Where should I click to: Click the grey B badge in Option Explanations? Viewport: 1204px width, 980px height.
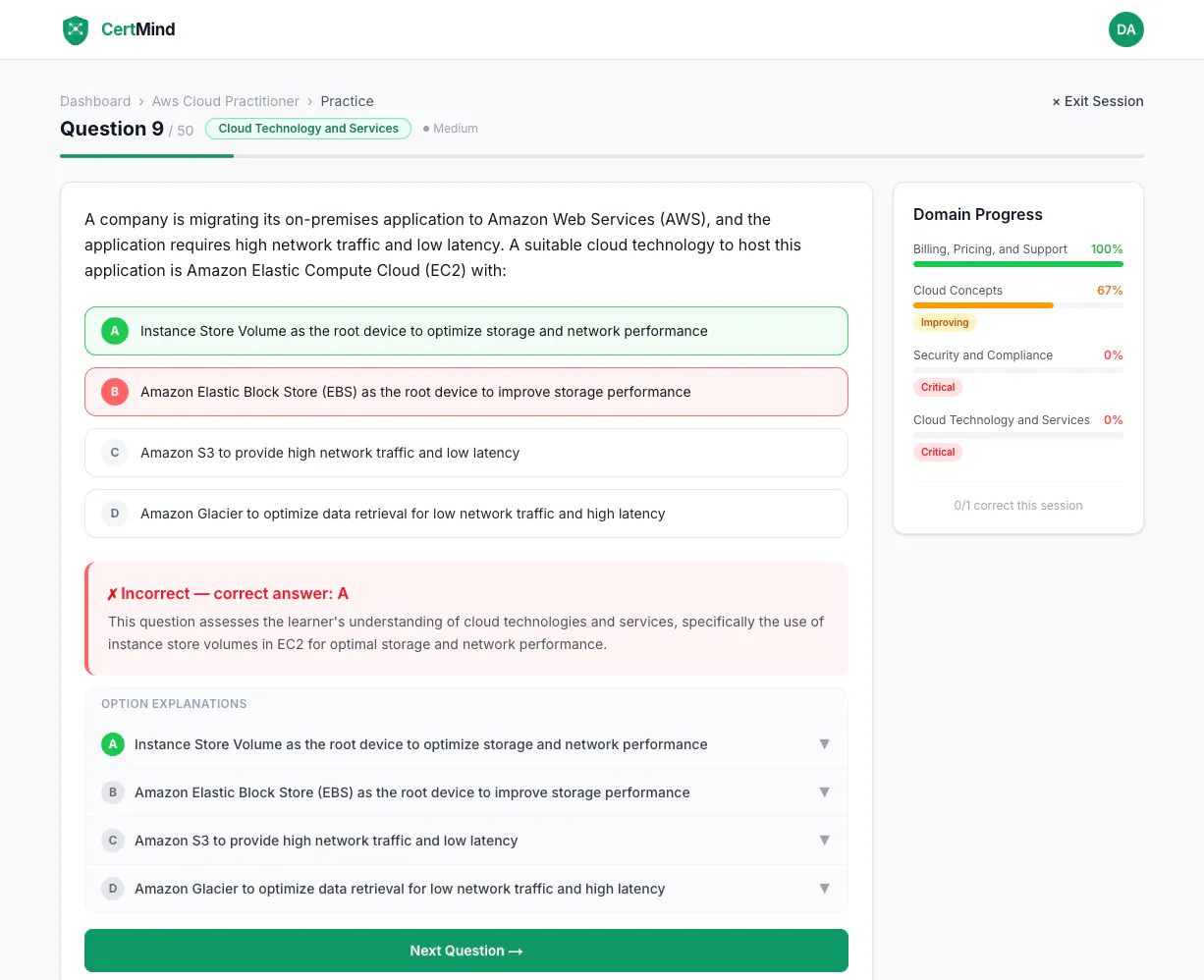tap(113, 792)
